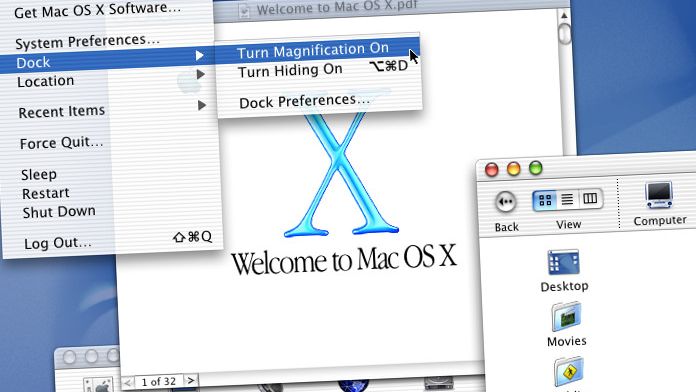Select Get Mac OS X Software…
The width and height of the screenshot is (696, 392).
pos(97,10)
